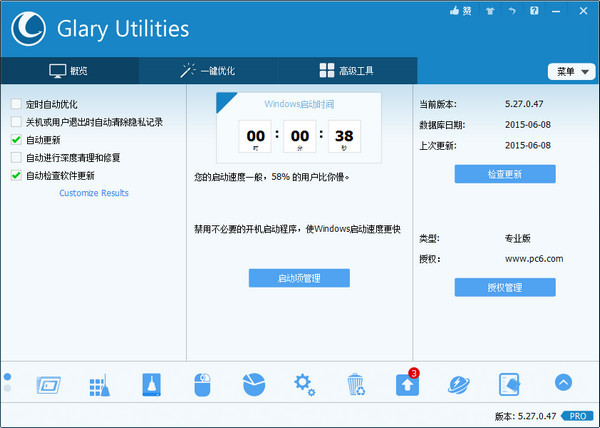Open the skin shirt icon in title bar
Image resolution: width=600 pixels, height=428 pixels.
point(490,11)
